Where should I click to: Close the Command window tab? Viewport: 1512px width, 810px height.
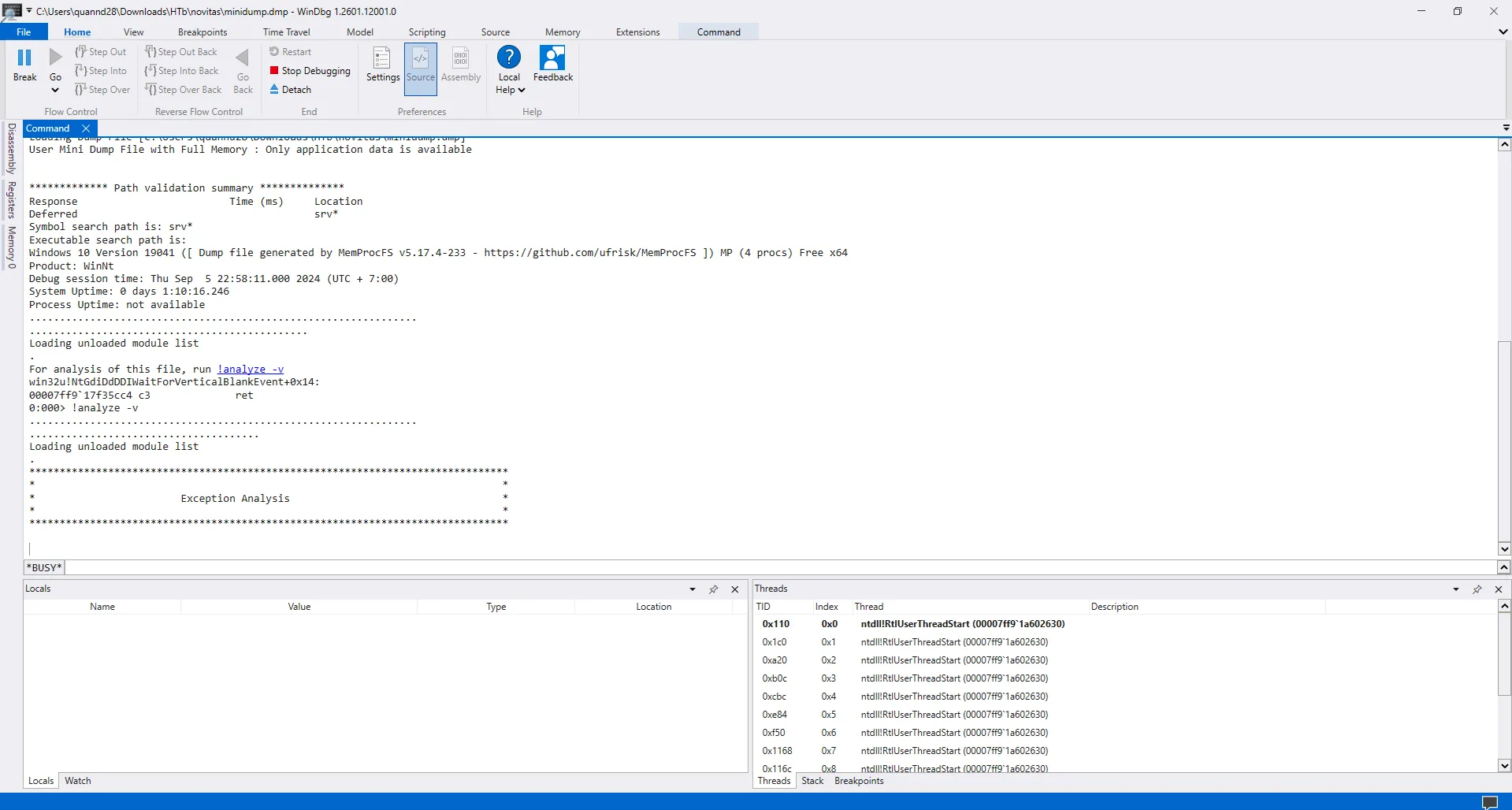86,128
